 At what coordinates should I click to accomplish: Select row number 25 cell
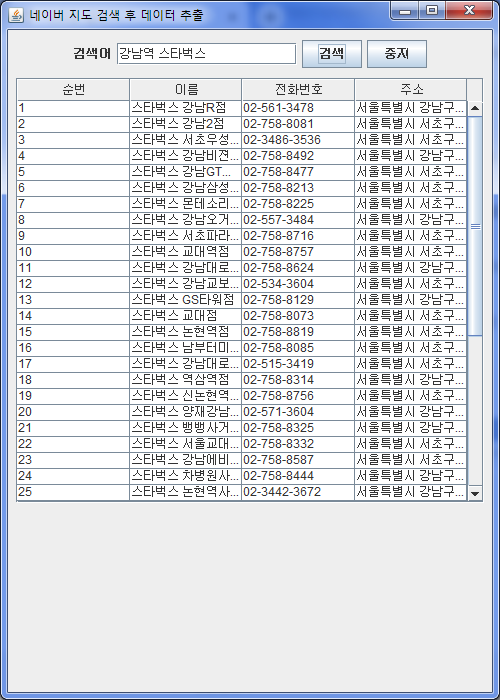tap(73, 492)
